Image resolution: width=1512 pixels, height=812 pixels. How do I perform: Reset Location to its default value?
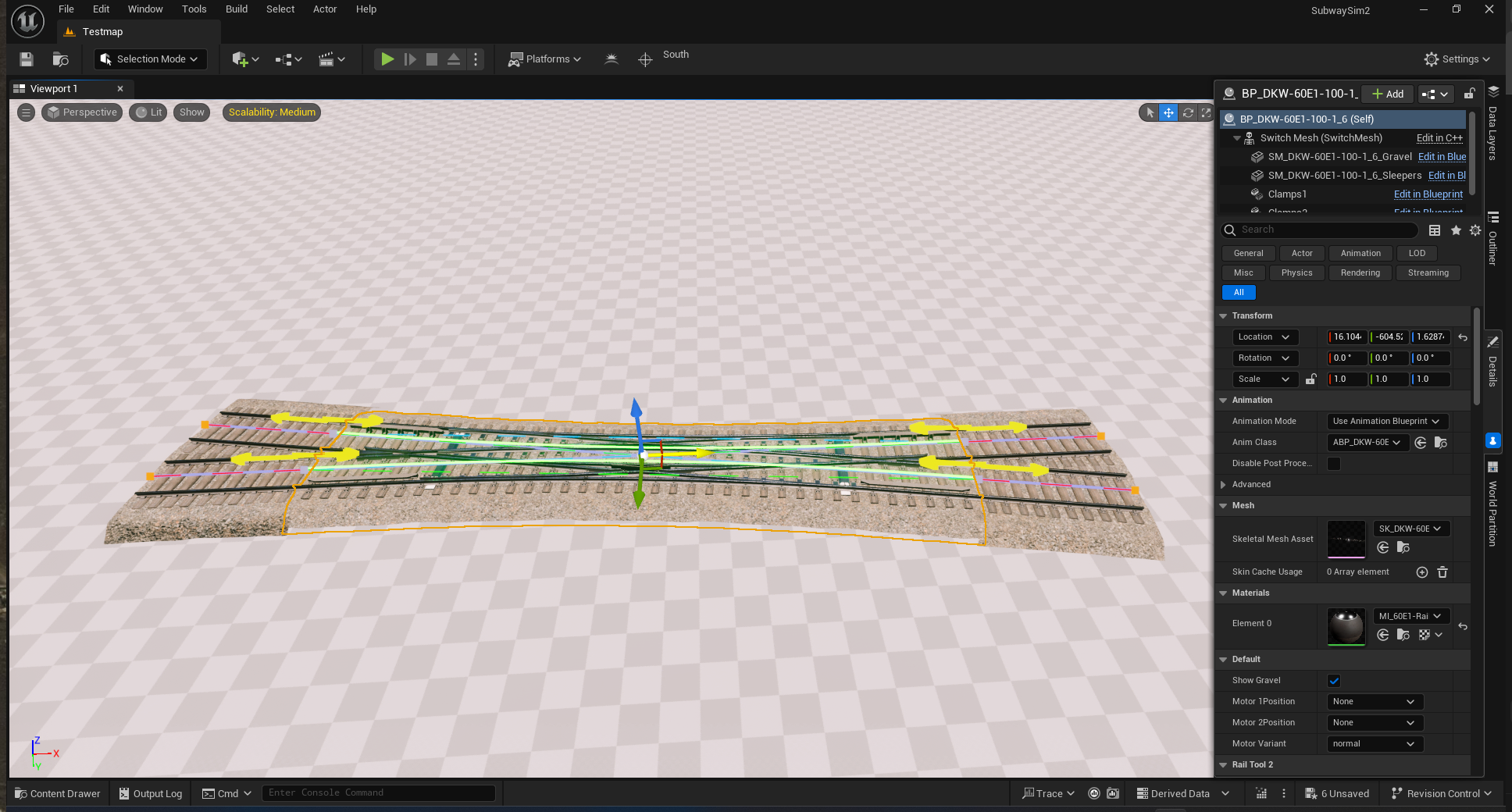(1463, 337)
